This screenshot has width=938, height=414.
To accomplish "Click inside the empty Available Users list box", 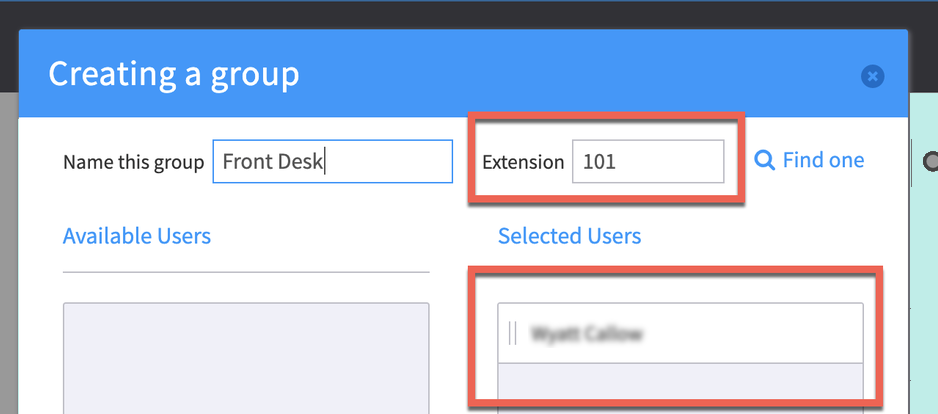I will click(x=246, y=358).
